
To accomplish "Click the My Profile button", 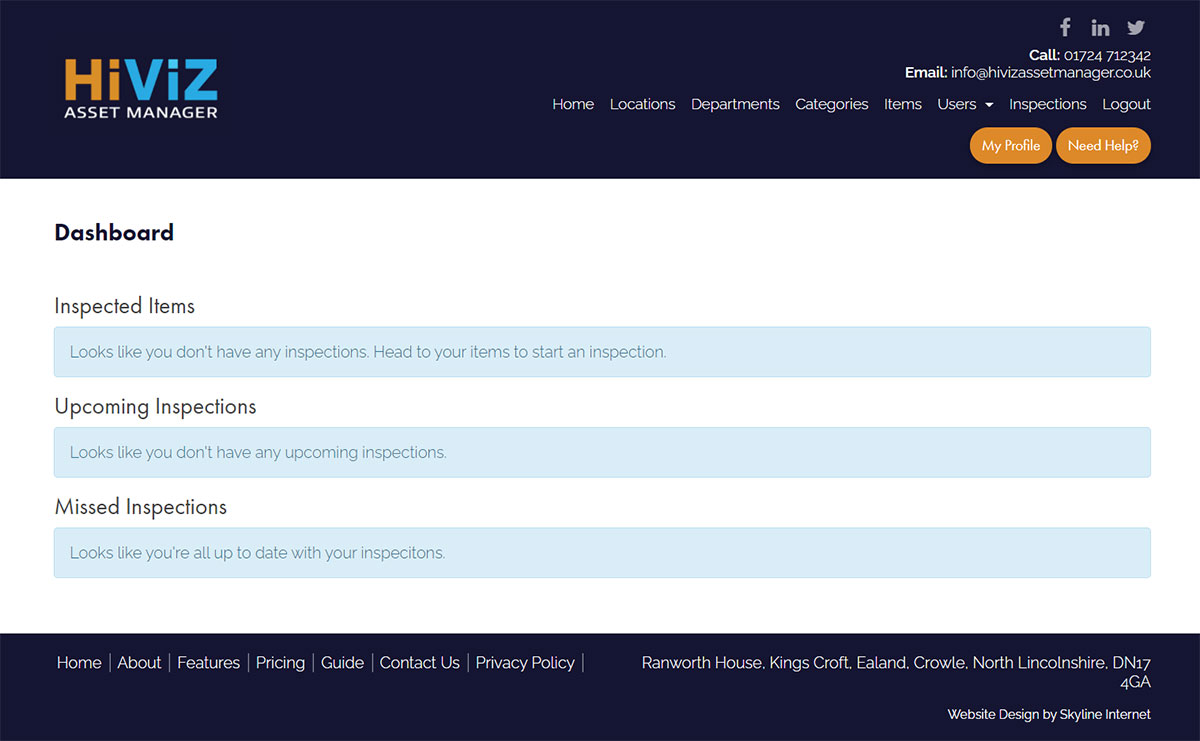I will tap(1010, 145).
